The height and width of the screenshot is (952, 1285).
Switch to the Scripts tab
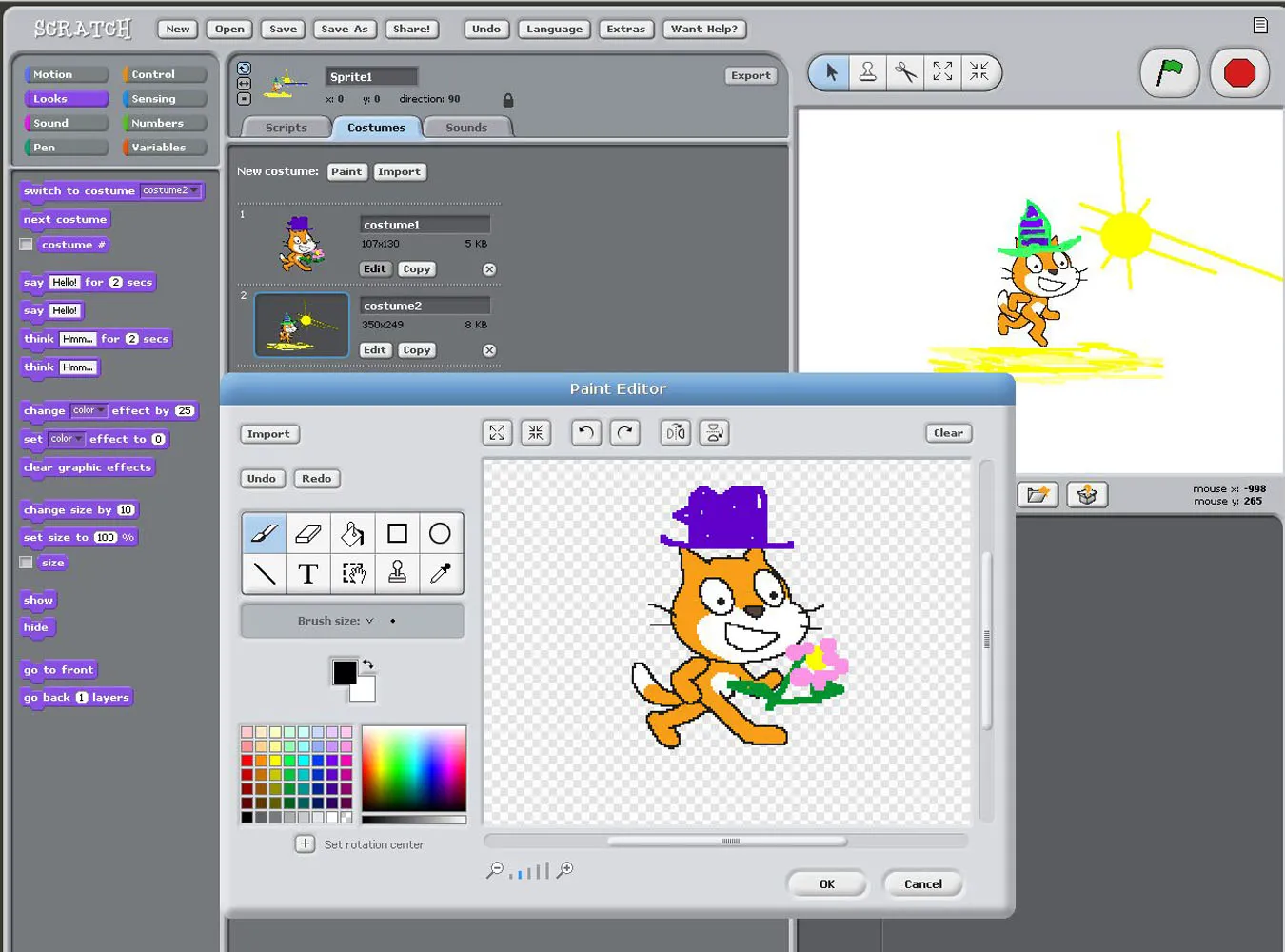click(x=286, y=128)
